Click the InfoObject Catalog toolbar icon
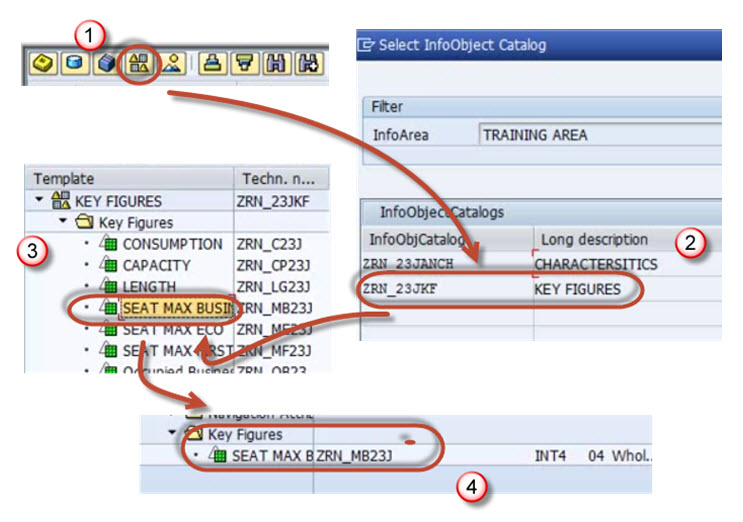743x522 pixels. (x=140, y=63)
